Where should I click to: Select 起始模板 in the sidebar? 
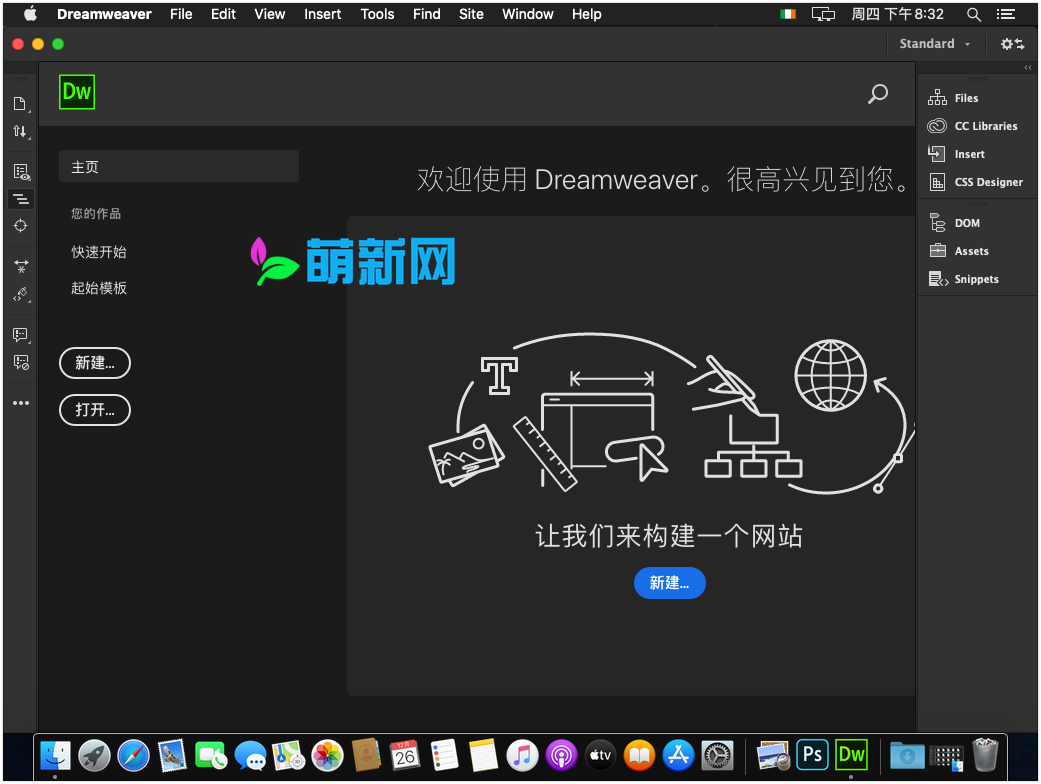[x=99, y=288]
